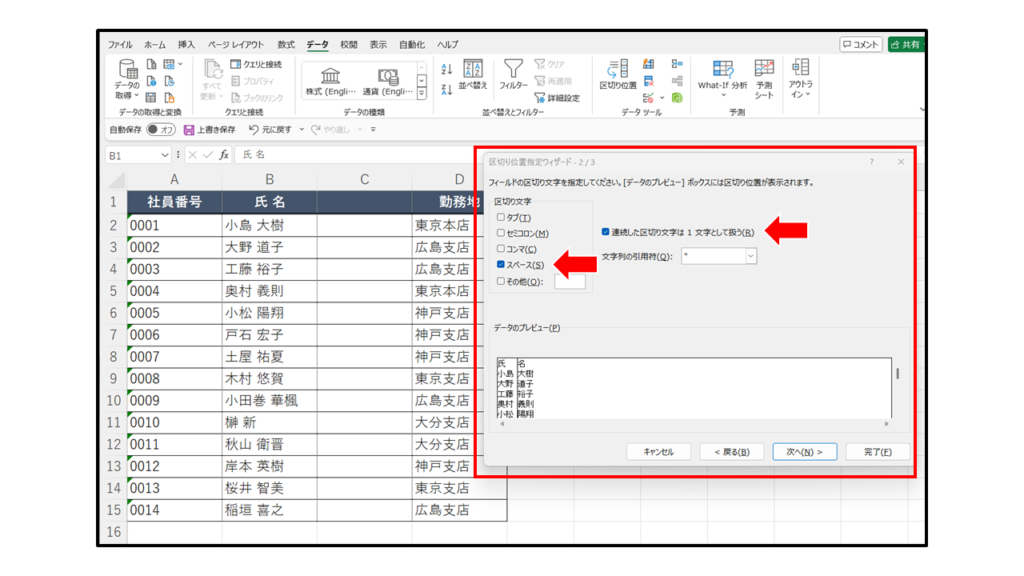This screenshot has height=576, width=1024.
Task: Click the Existing Connections icon
Action: point(170,98)
